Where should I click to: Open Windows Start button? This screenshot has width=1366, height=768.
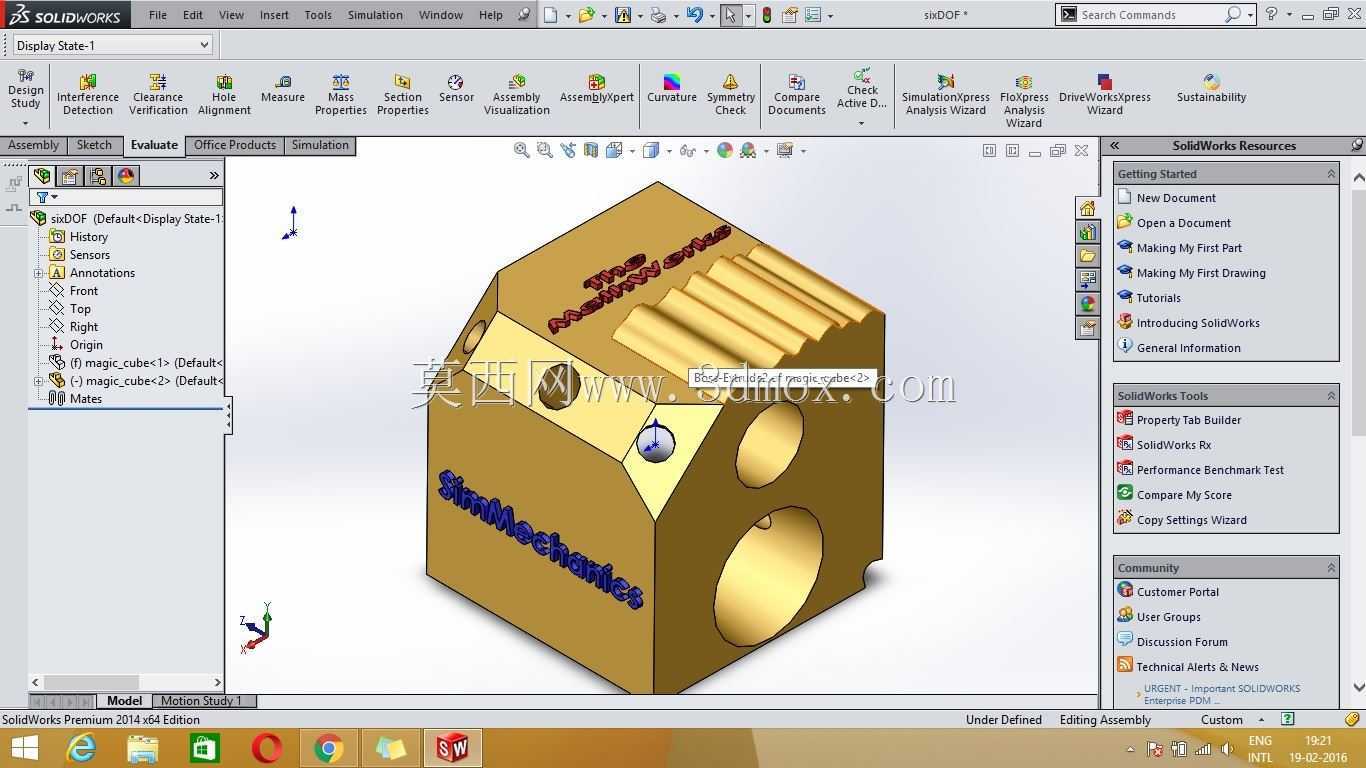(24, 748)
